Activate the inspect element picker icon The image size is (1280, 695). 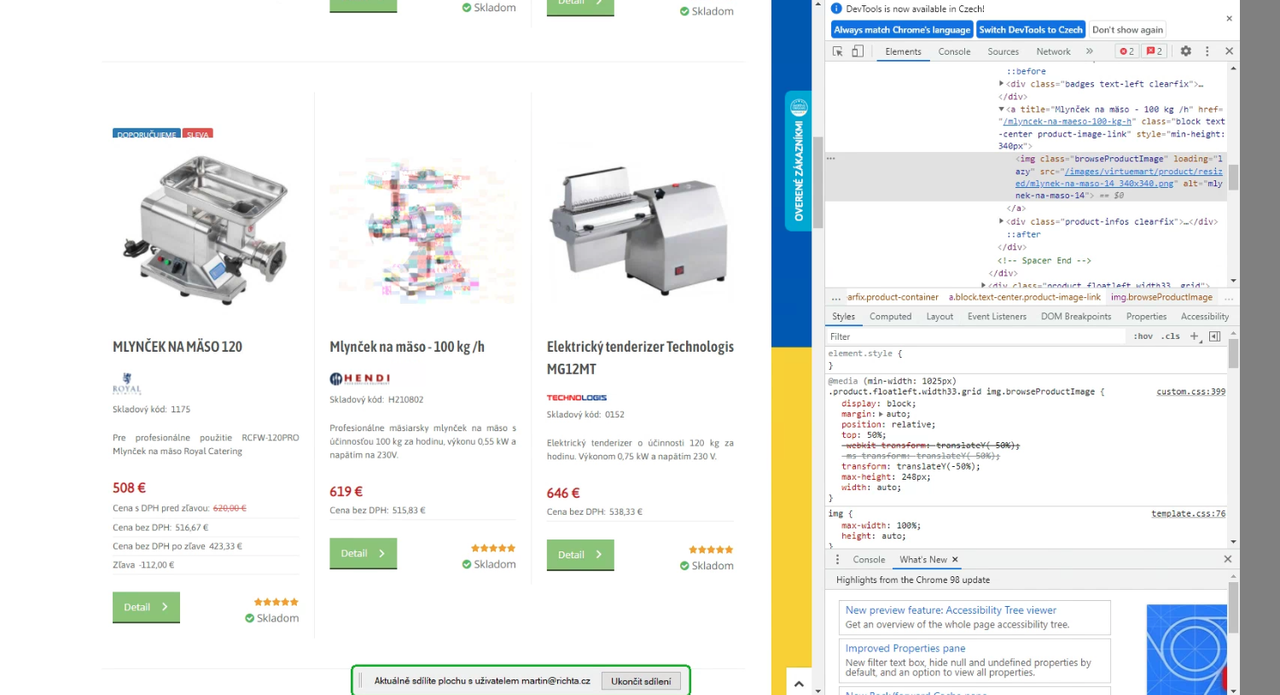tap(838, 51)
